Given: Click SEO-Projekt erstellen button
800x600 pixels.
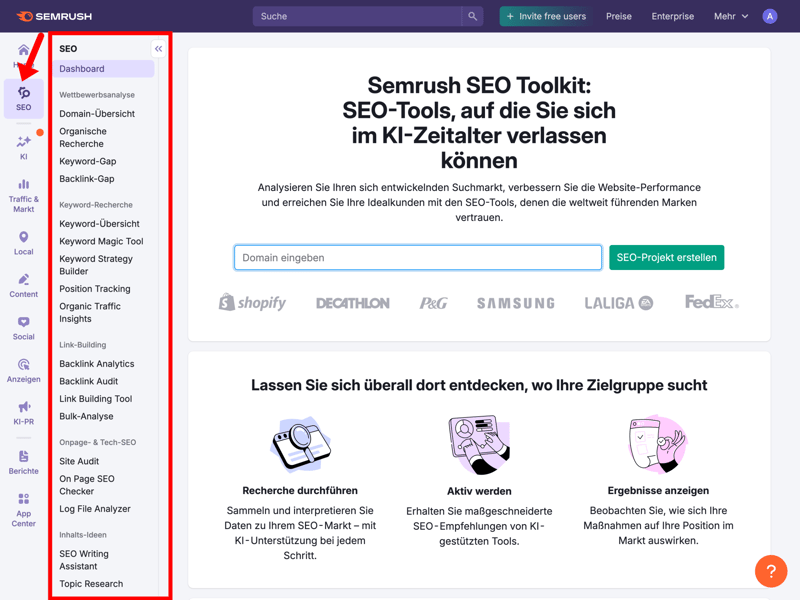Looking at the screenshot, I should pos(666,258).
